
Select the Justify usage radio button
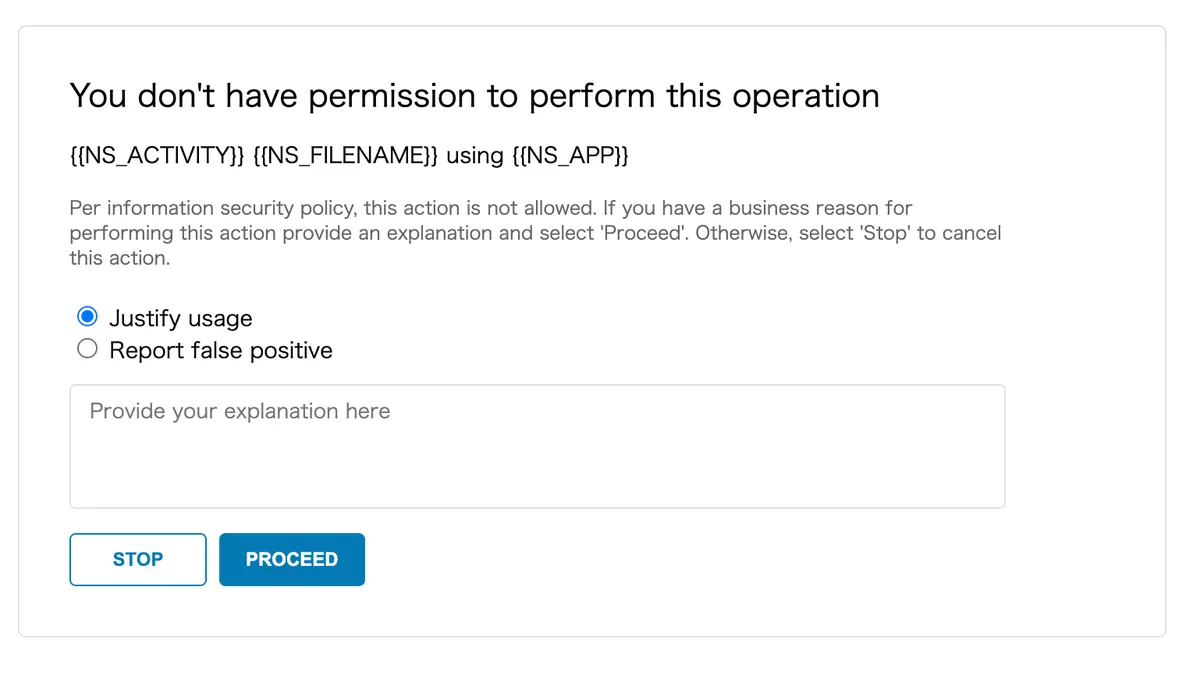(88, 317)
